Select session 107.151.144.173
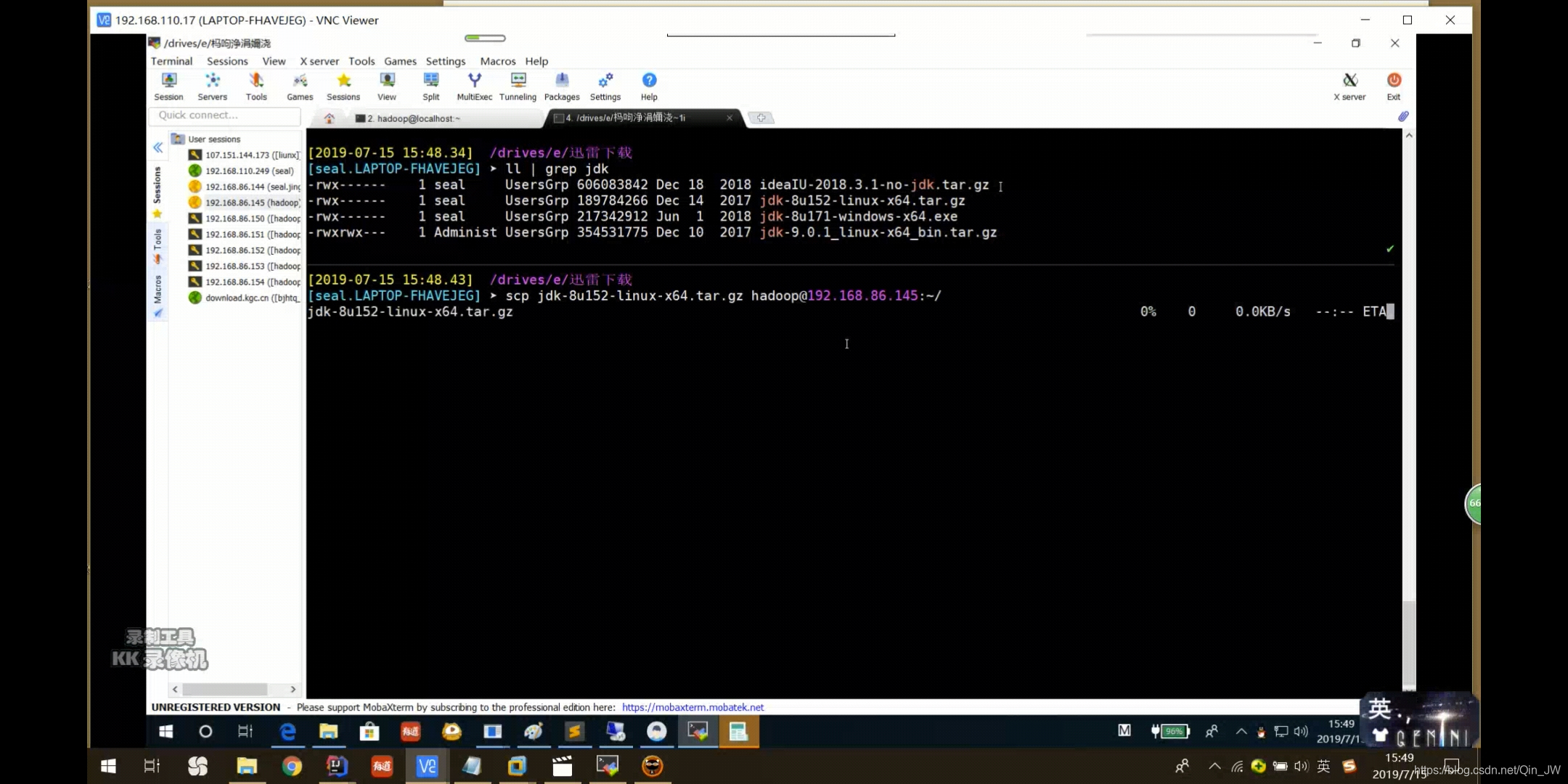Screen dimensions: 1568x784 click(x=245, y=155)
